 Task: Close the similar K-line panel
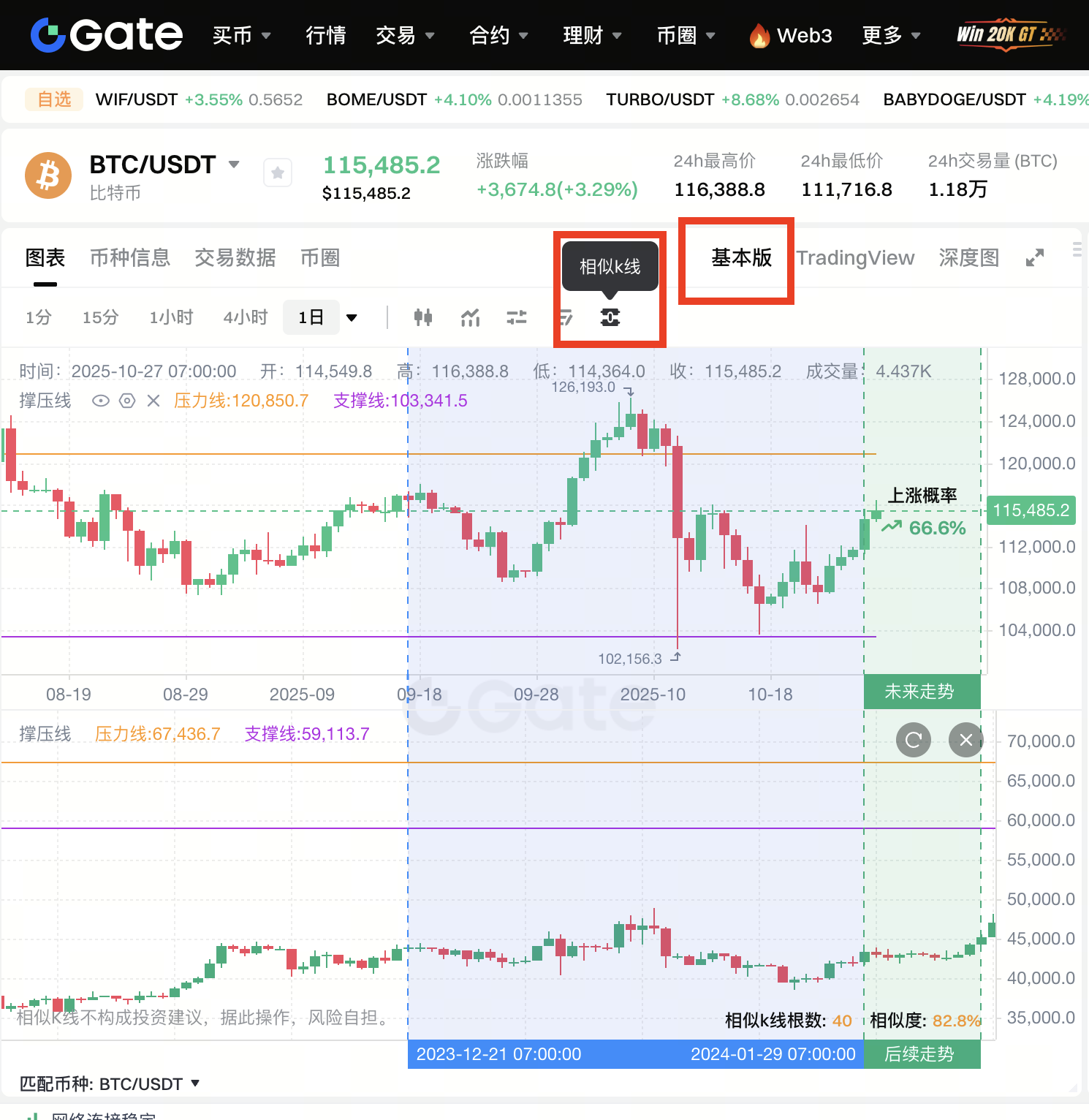(x=965, y=740)
